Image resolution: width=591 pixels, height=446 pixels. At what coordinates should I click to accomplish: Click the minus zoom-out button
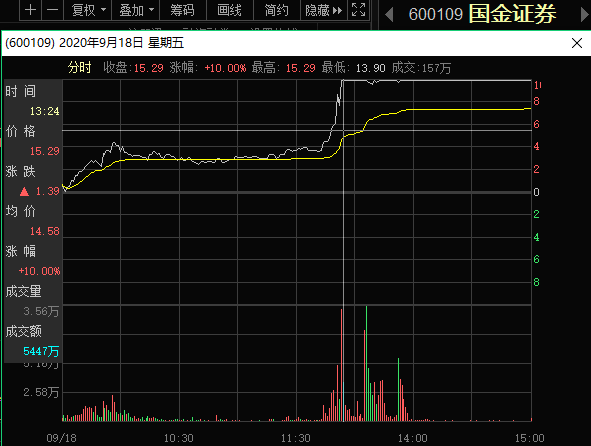[53, 10]
